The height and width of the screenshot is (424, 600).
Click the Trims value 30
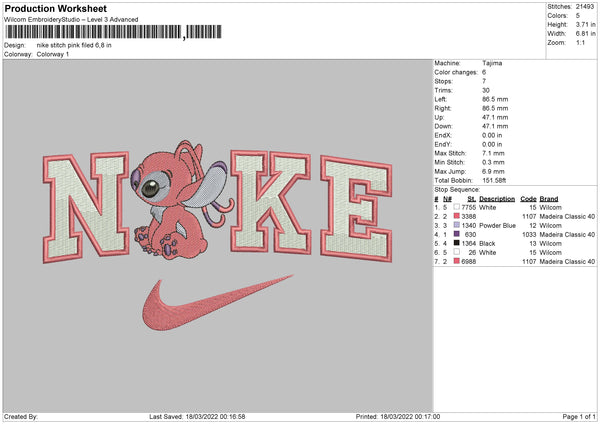click(x=486, y=90)
